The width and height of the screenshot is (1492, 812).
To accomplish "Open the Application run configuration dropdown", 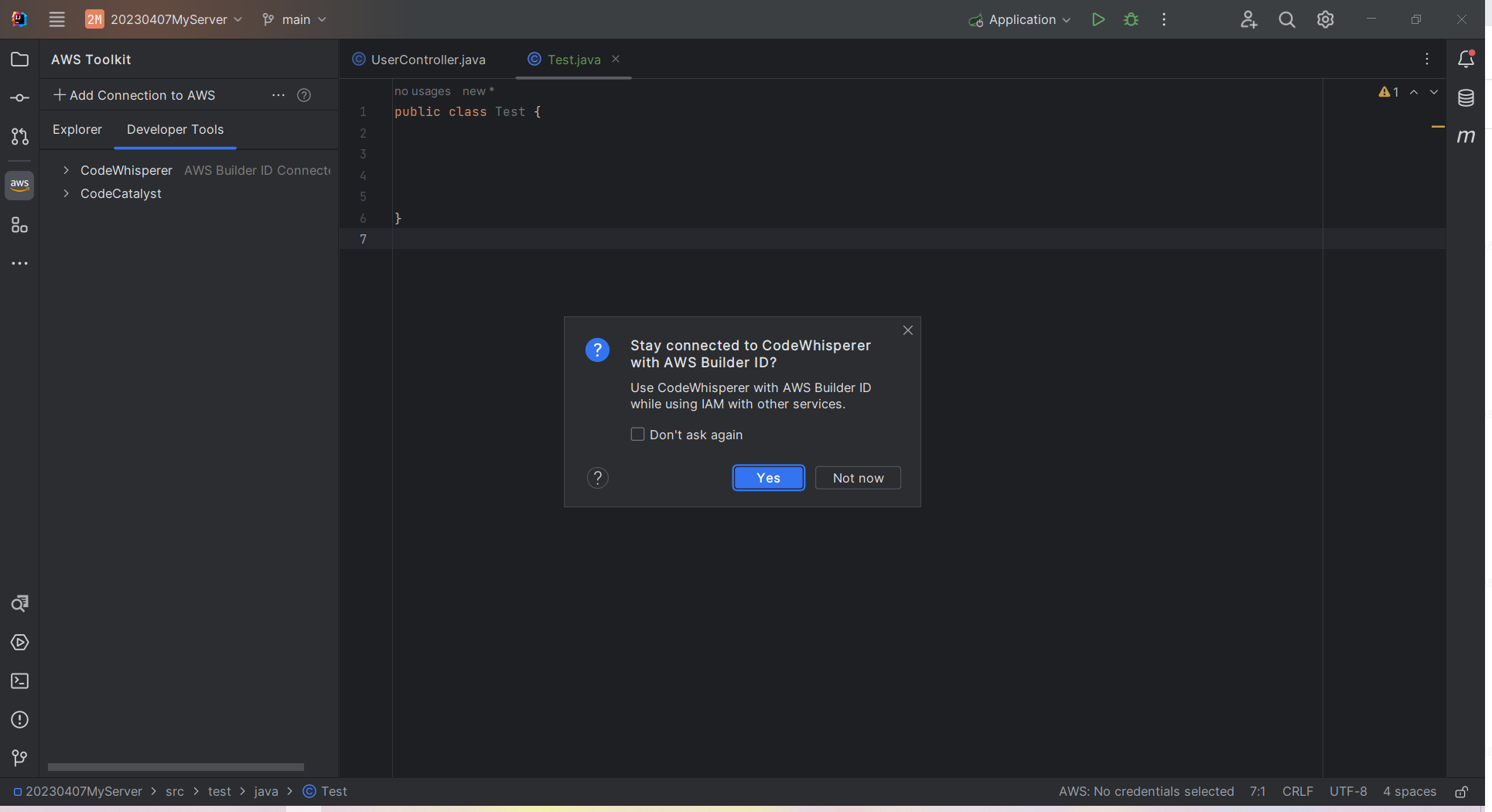I will pyautogui.click(x=1021, y=19).
